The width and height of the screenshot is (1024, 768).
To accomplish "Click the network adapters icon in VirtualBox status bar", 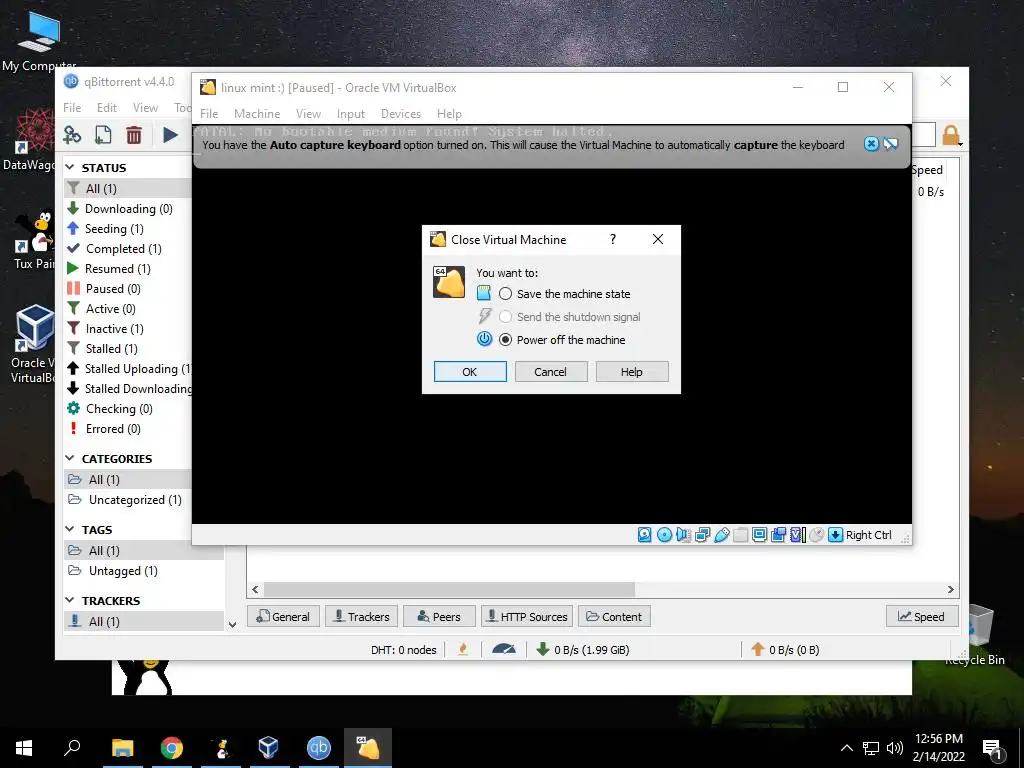I will [x=703, y=535].
